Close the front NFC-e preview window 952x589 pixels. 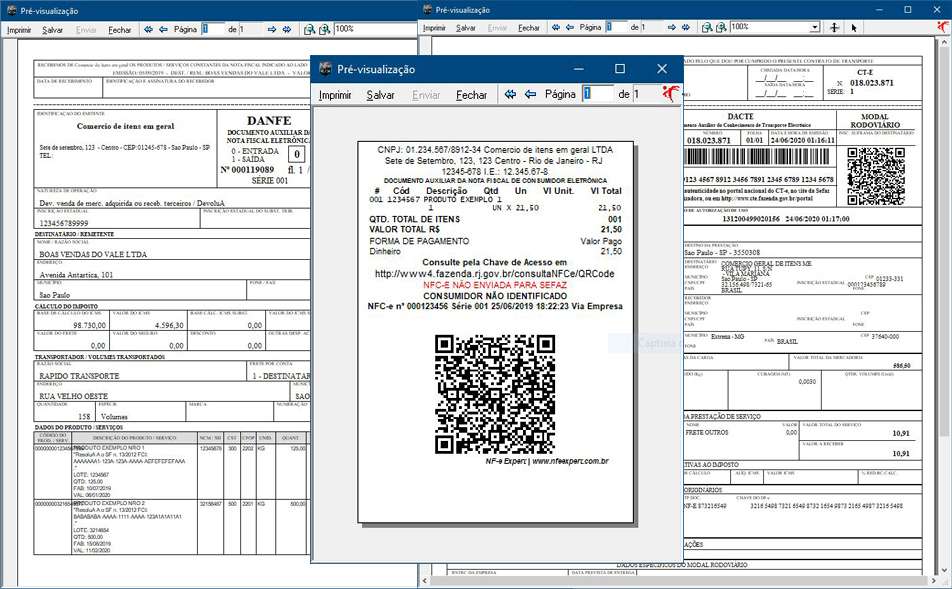[662, 69]
